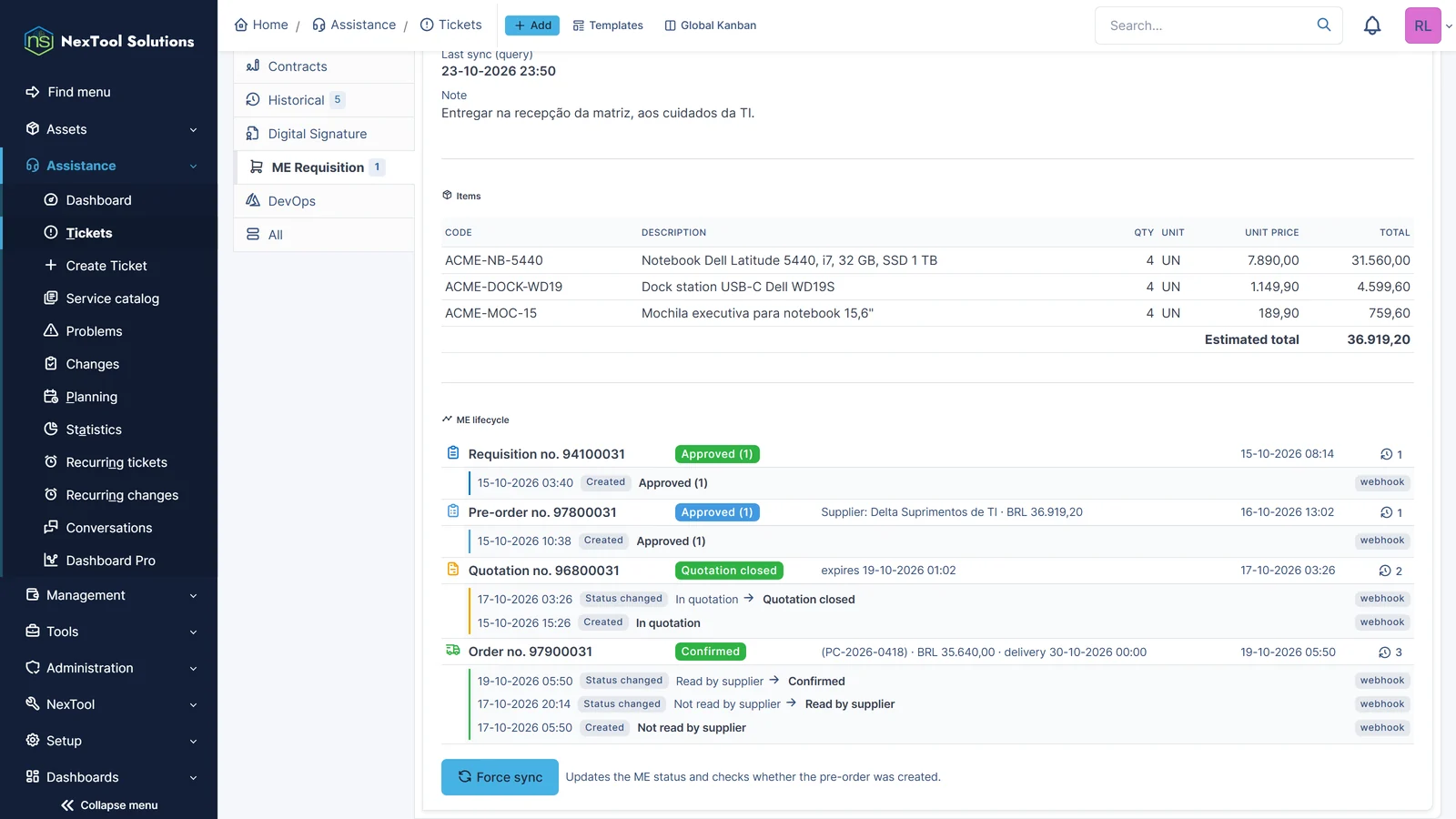Viewport: 1456px width, 819px height.
Task: Open history icon for Quotation no. 96800031
Action: click(1385, 571)
